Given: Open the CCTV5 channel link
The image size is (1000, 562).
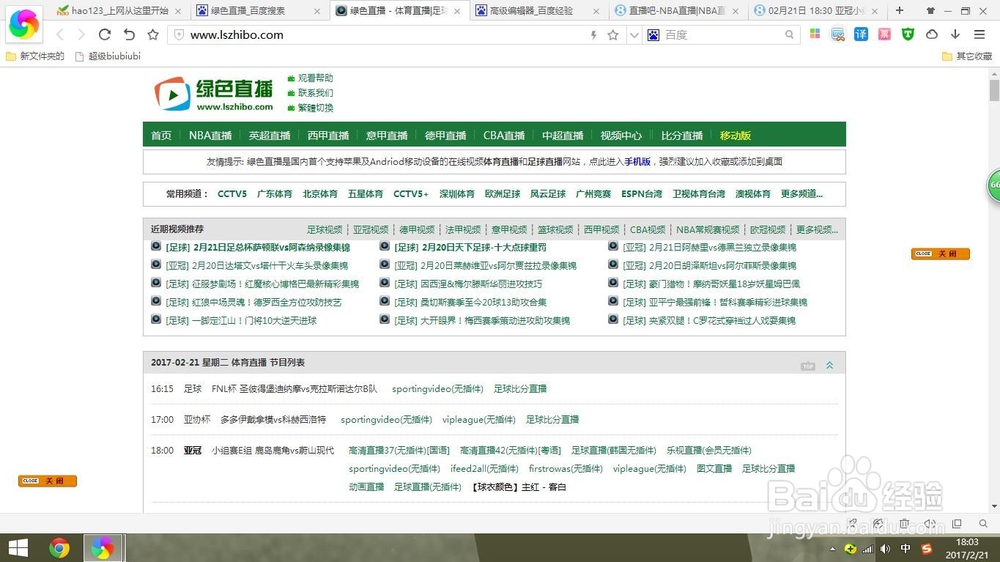Looking at the screenshot, I should pos(232,194).
